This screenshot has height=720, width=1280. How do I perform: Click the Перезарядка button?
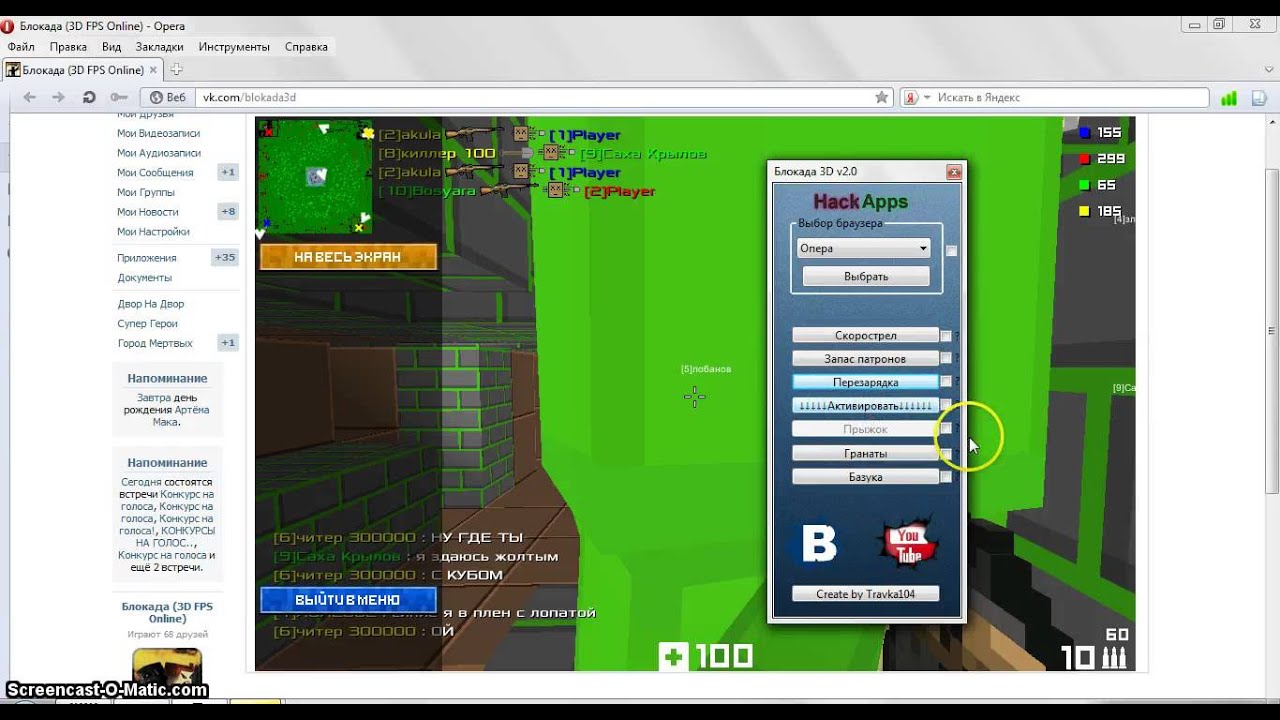[x=866, y=382]
